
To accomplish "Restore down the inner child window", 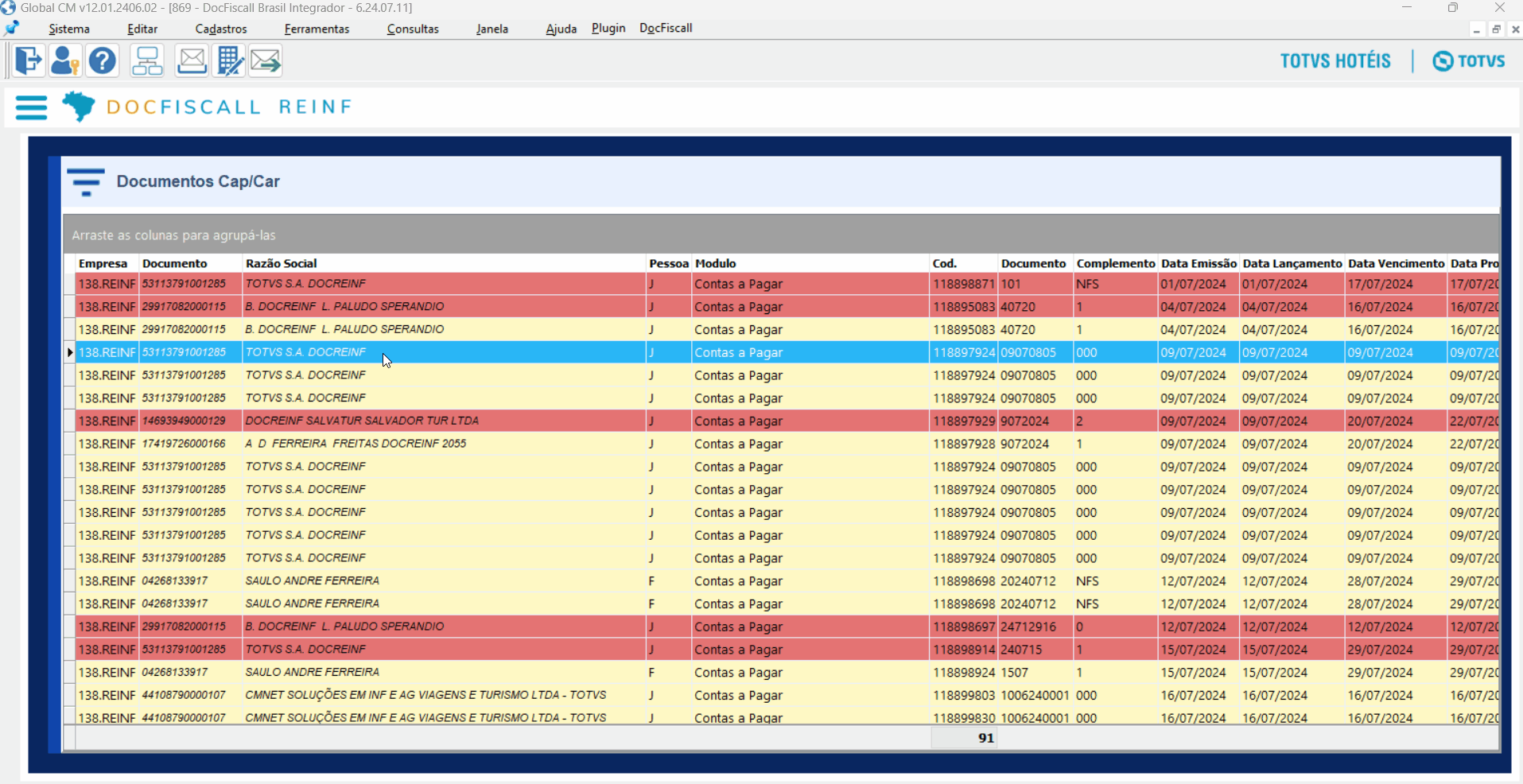I will pos(1496,29).
